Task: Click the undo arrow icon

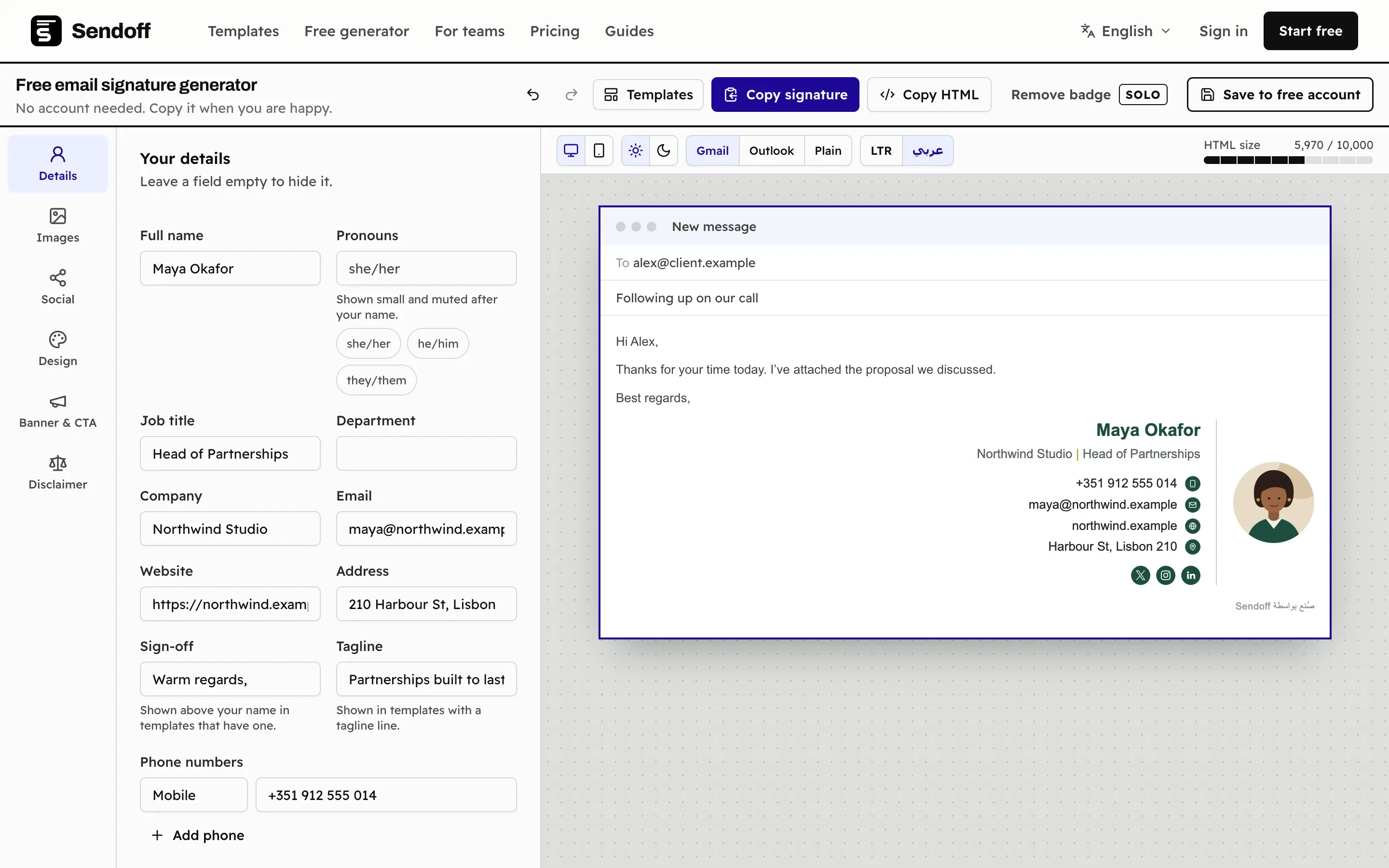Action: pos(532,95)
